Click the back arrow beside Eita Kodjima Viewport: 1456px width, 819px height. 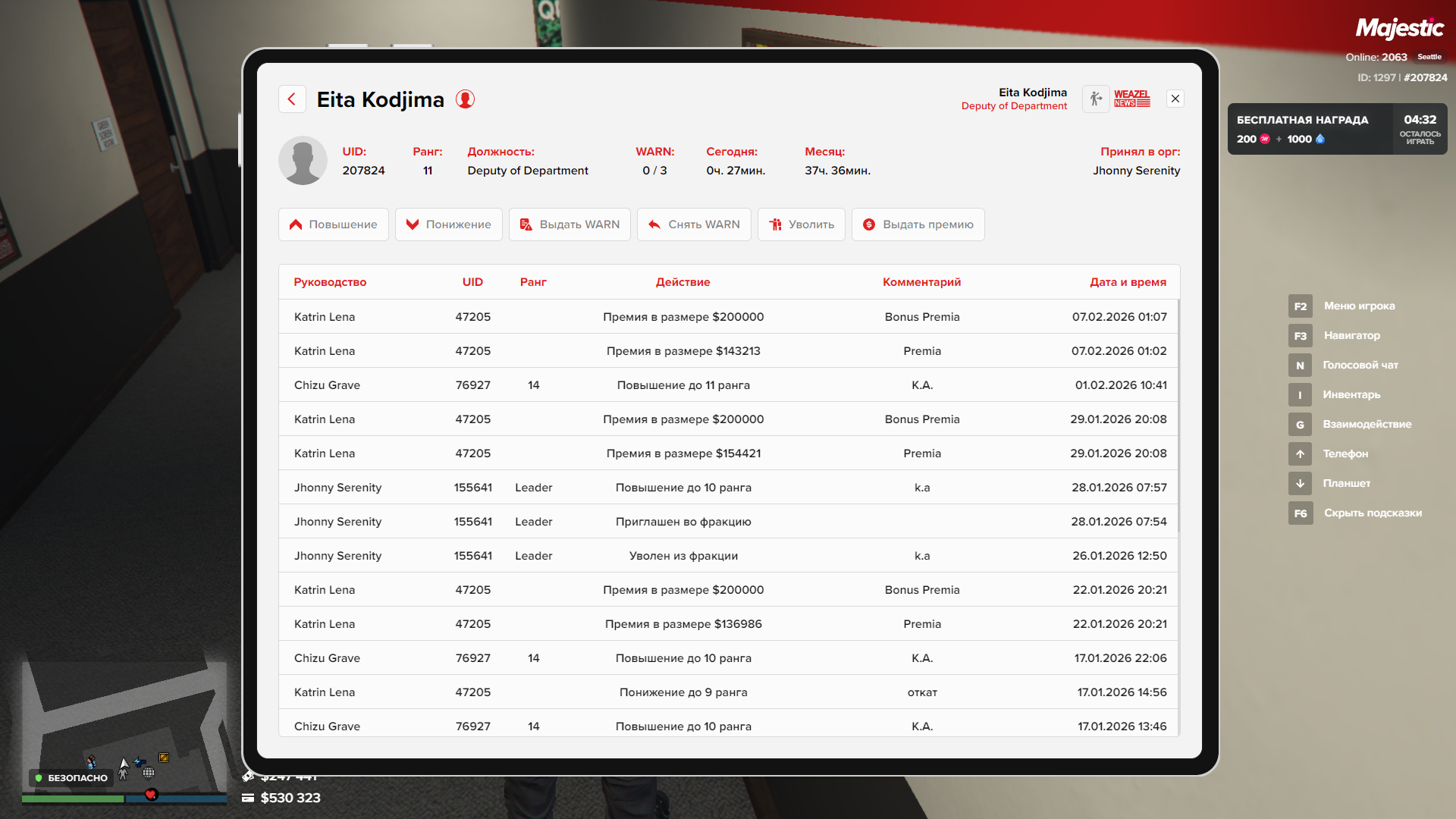click(x=292, y=99)
